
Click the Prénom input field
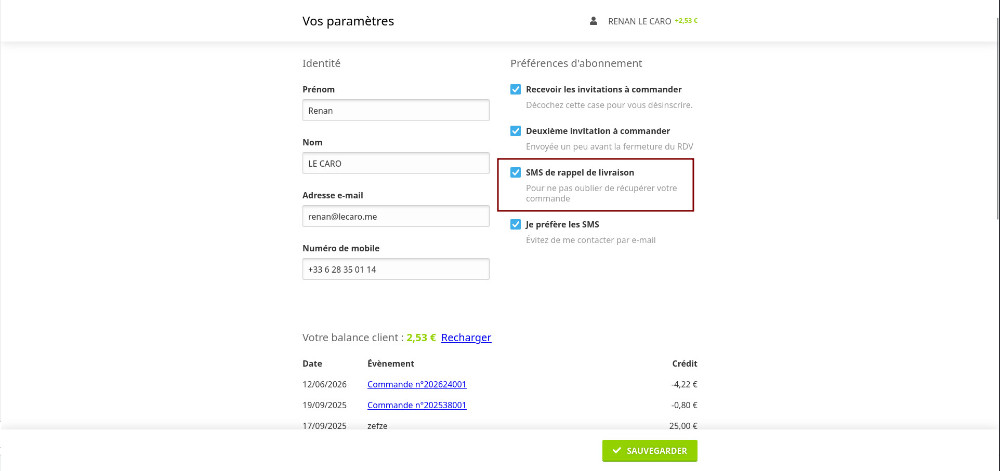coord(396,110)
